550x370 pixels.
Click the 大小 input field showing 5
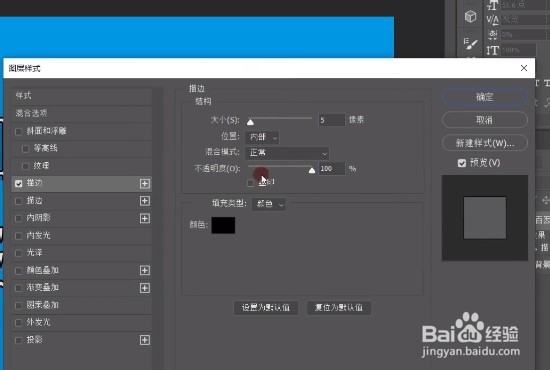(331, 120)
